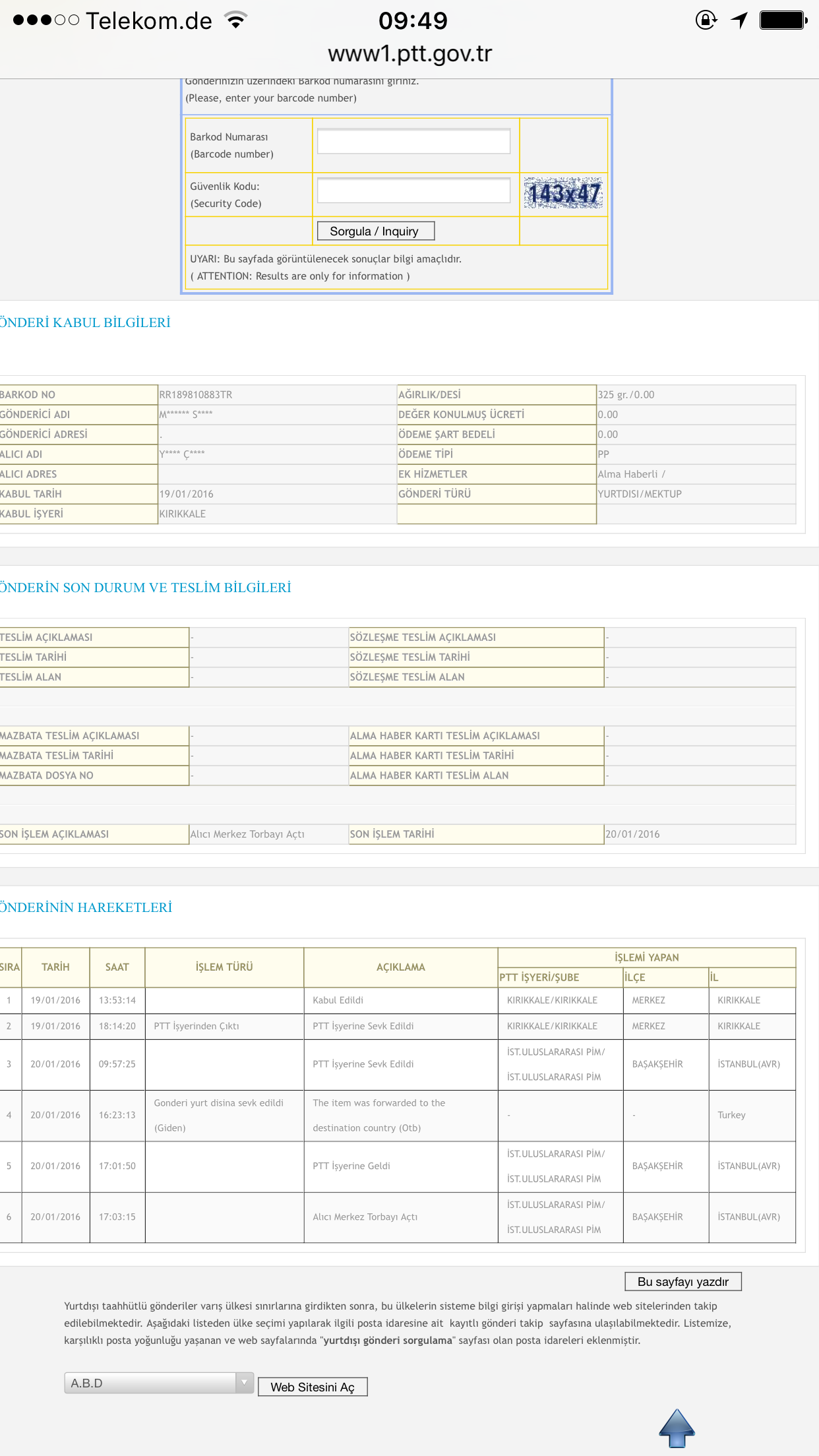Click SON DURUM VE TESLİM BİLGİLERİ heading

click(145, 588)
